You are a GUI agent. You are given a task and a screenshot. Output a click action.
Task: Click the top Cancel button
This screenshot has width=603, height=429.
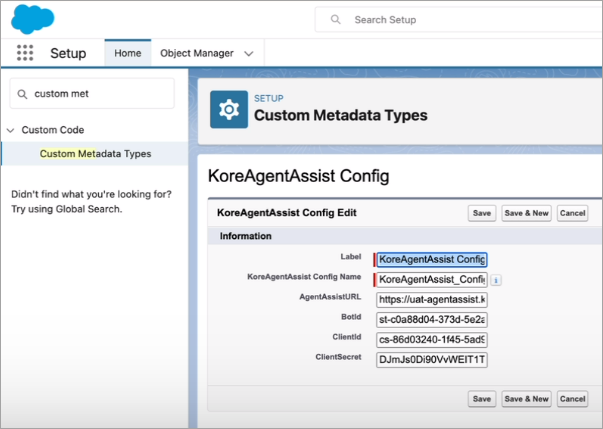pyautogui.click(x=572, y=213)
